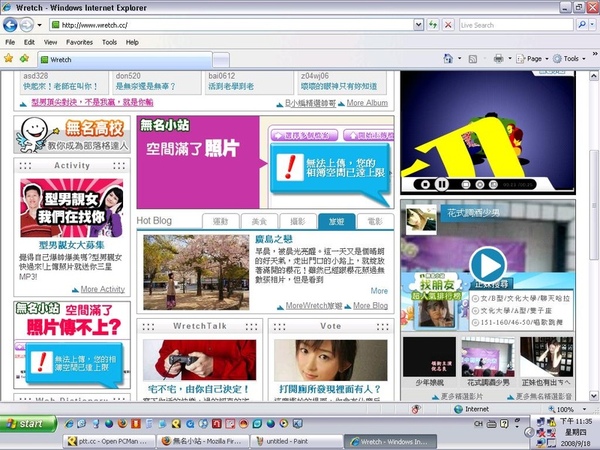The image size is (600, 450).
Task: Select the 151-160/46-50 radio option
Action: [475, 323]
